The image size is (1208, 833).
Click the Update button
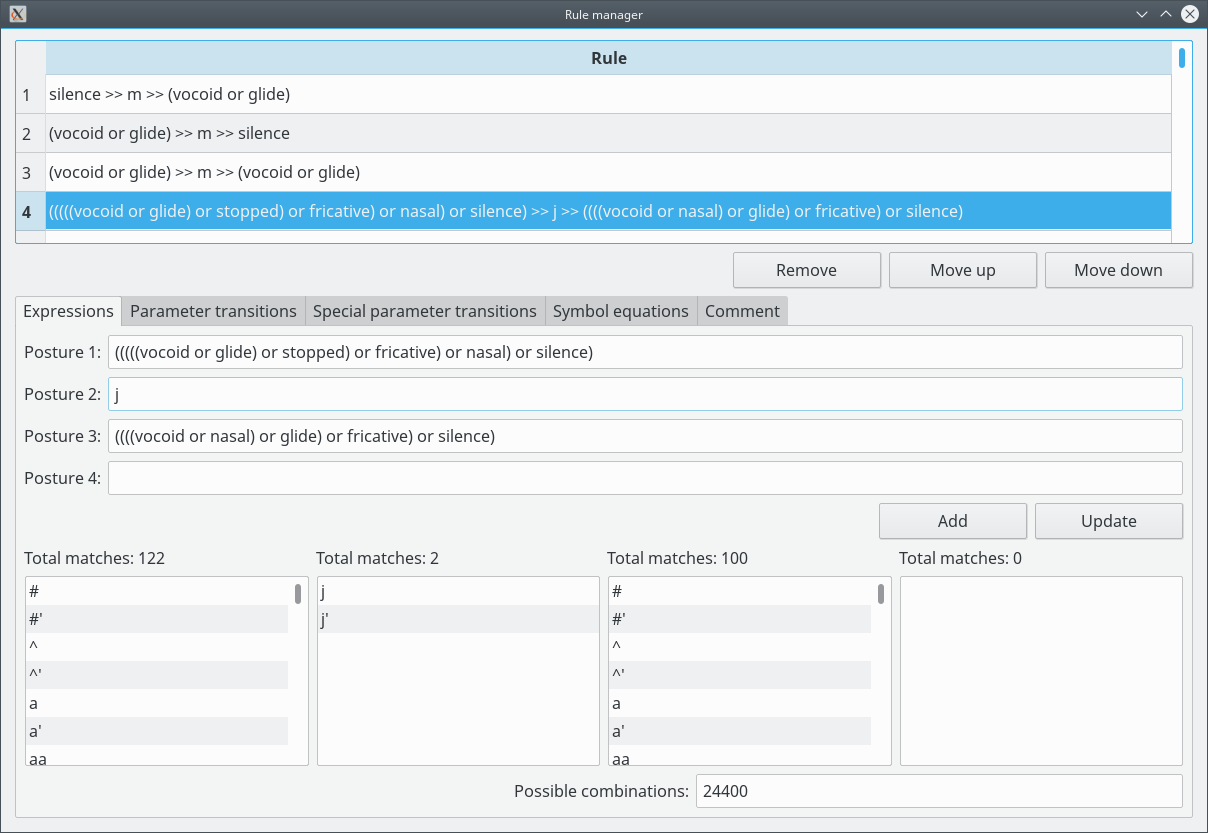(1108, 521)
